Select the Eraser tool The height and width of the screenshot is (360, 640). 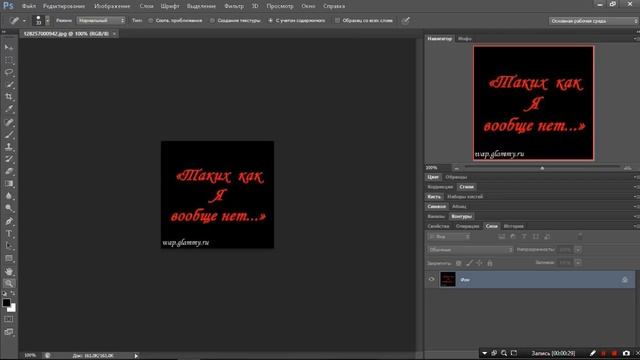[9, 171]
